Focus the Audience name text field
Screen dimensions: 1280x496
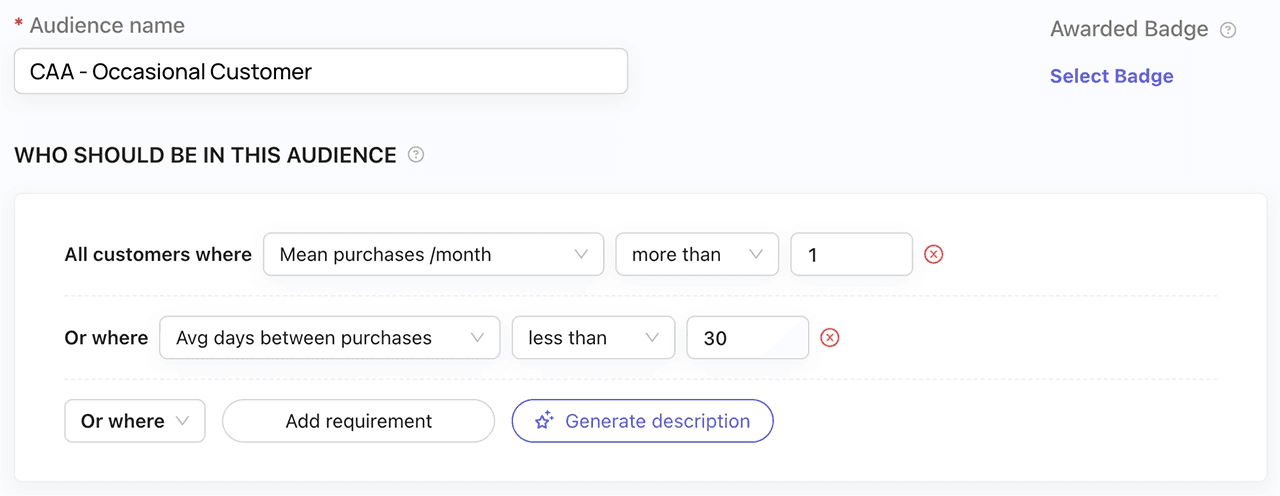tap(320, 72)
